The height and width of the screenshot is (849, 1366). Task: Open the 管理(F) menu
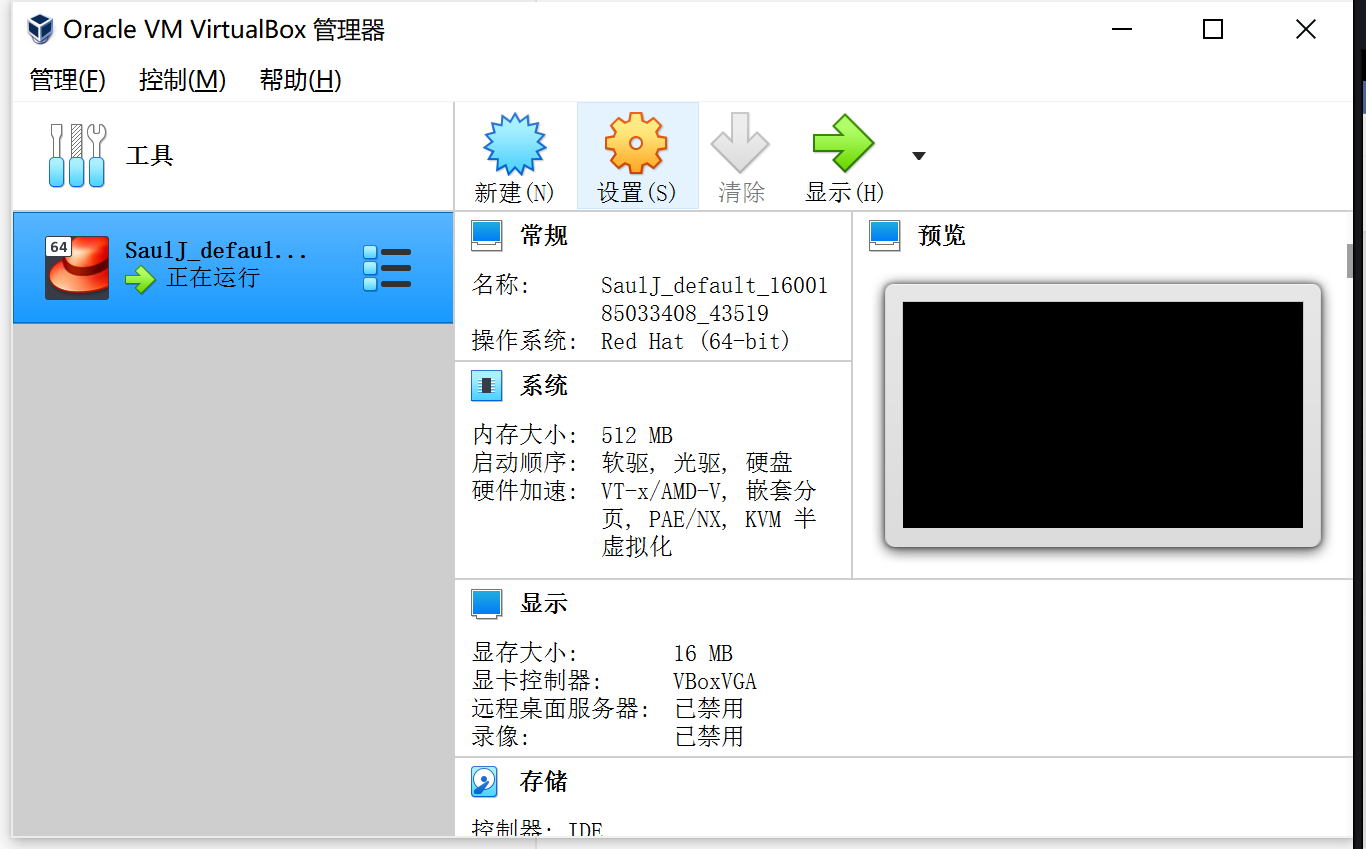pyautogui.click(x=68, y=80)
